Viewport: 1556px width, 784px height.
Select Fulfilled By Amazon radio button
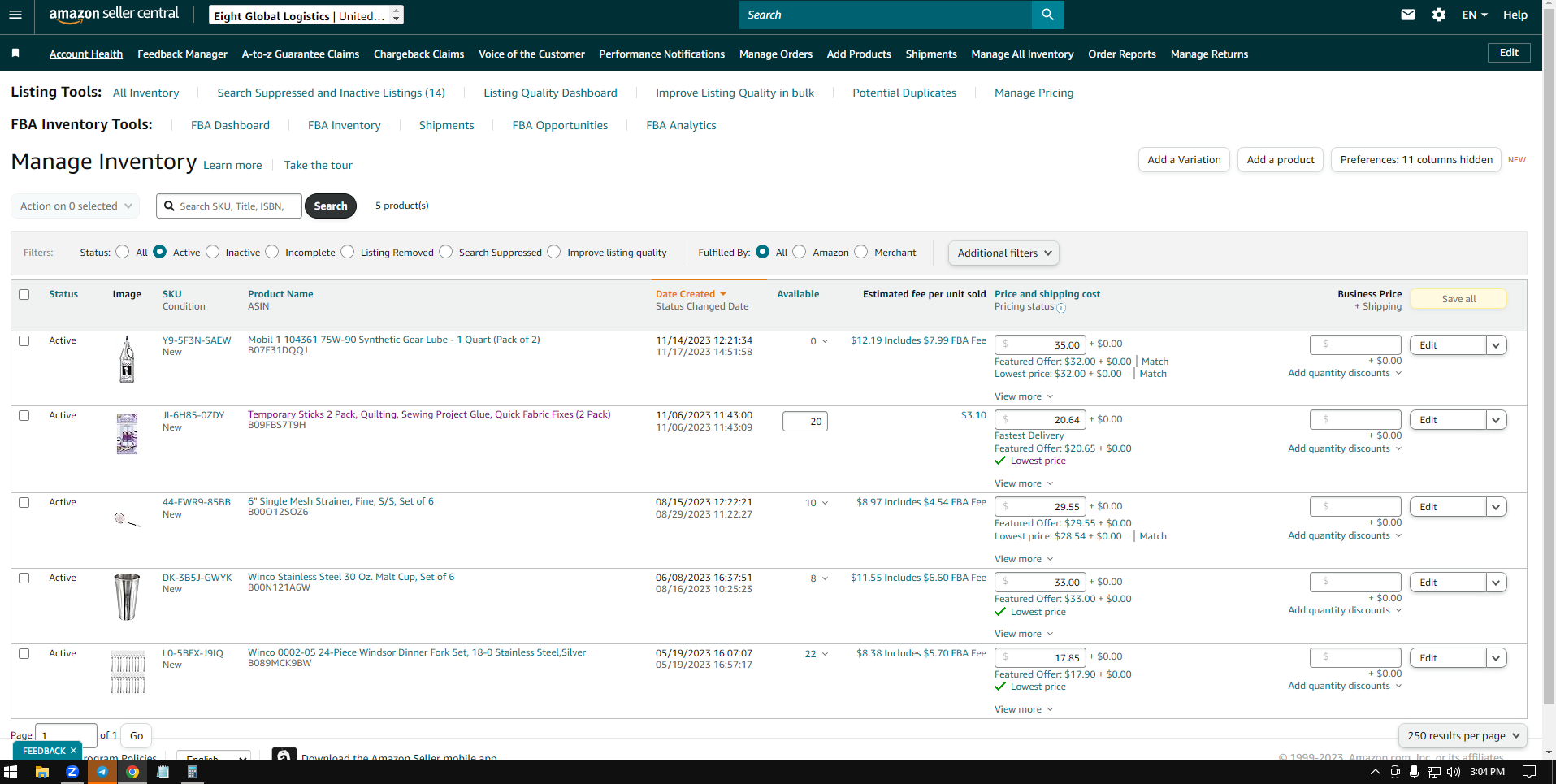tap(800, 252)
